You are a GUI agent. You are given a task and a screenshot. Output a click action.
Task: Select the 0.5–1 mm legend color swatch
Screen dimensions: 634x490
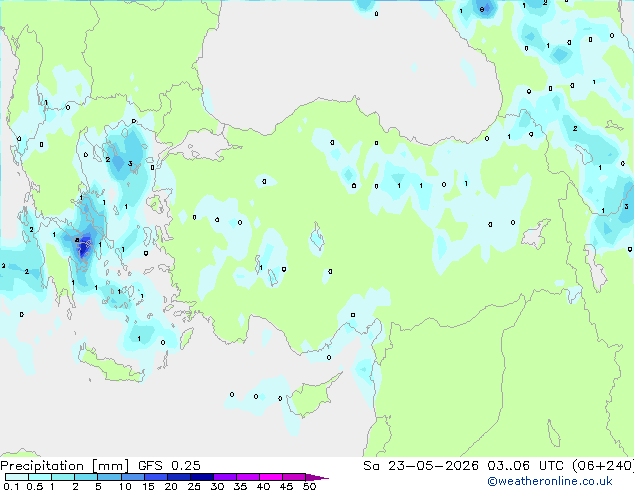(40, 477)
